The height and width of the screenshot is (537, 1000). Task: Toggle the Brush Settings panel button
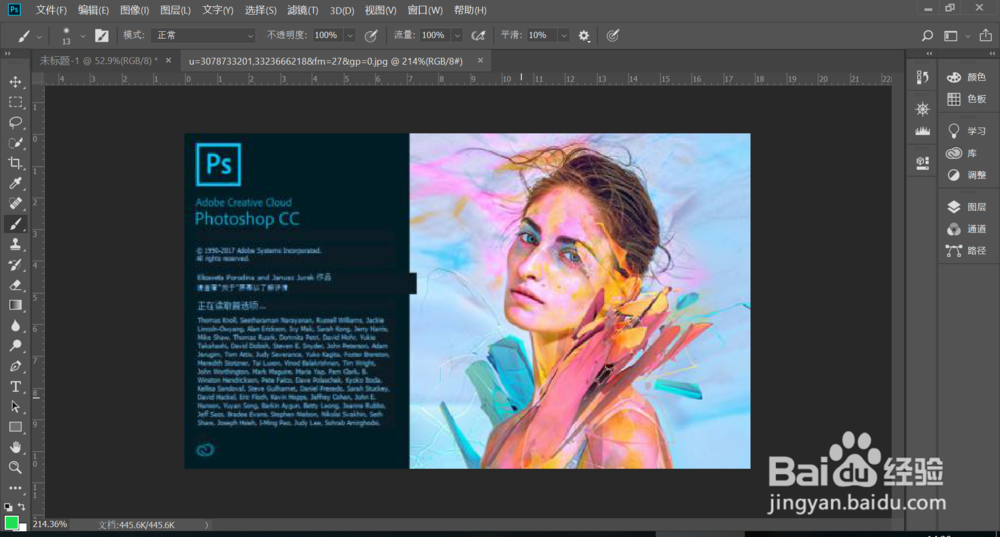pos(101,36)
